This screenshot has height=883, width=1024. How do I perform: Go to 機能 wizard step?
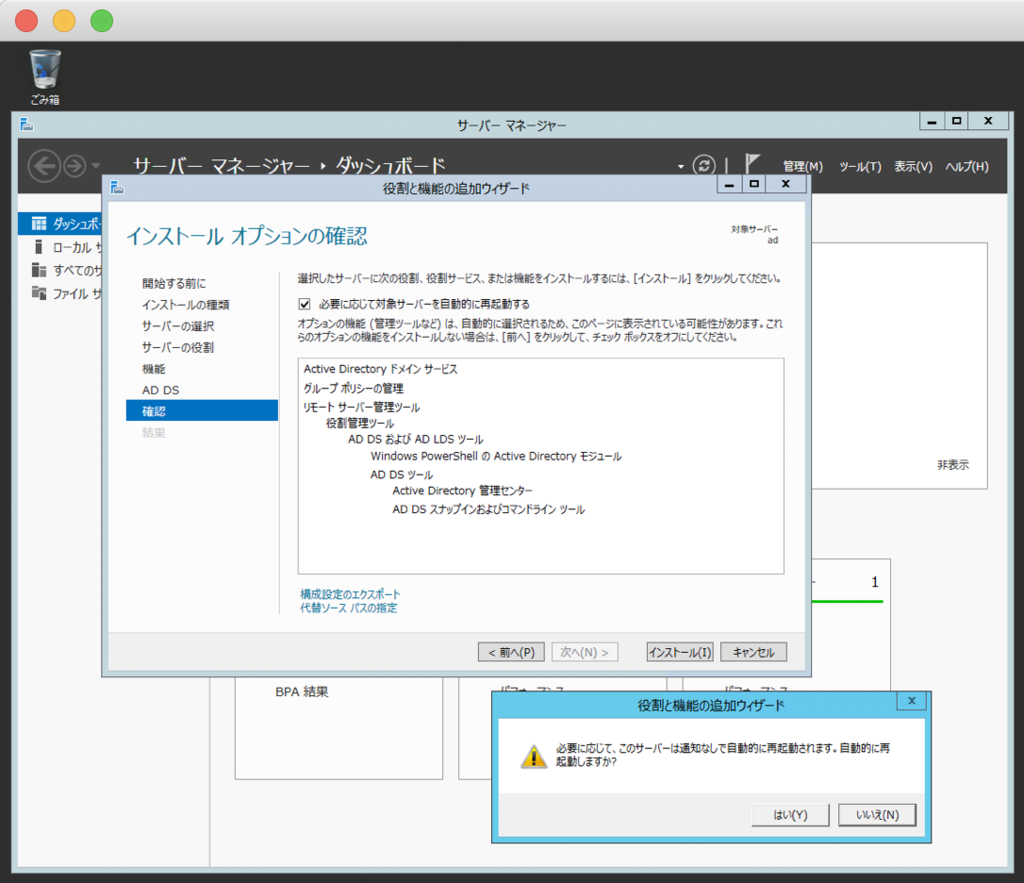click(153, 369)
